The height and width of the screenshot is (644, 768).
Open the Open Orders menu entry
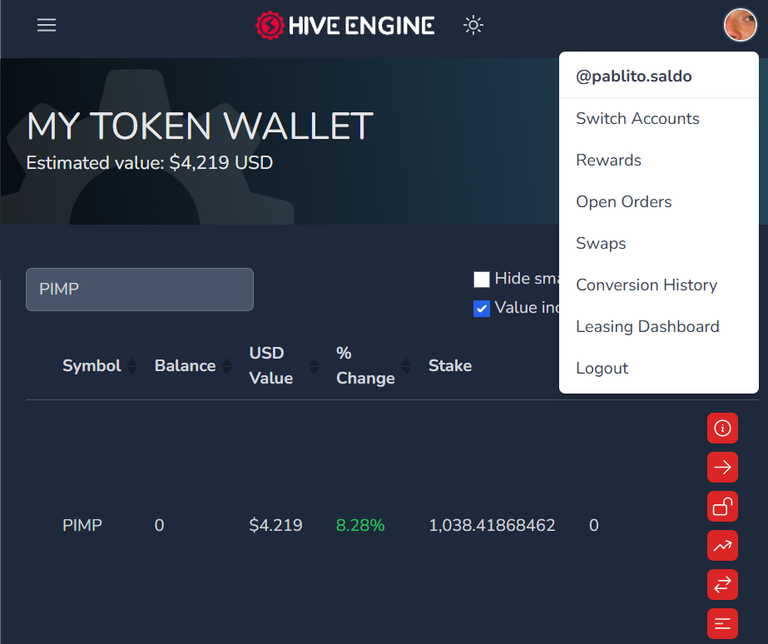tap(659, 202)
